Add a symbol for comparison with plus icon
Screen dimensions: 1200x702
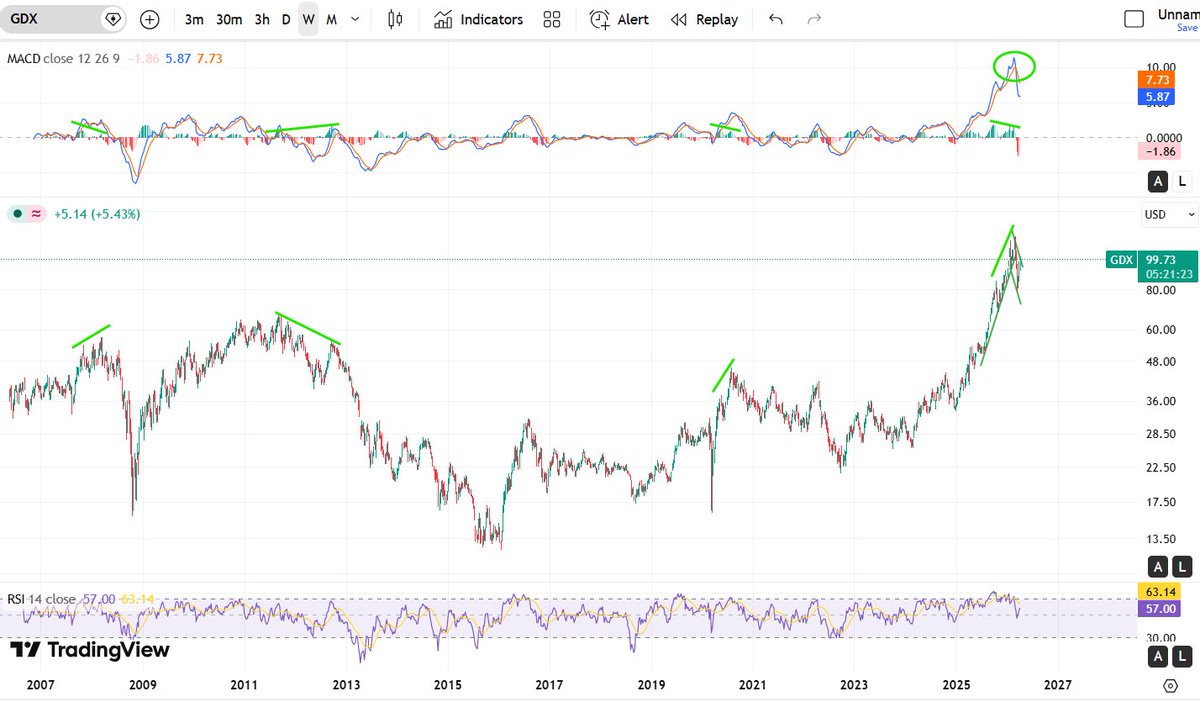[148, 19]
